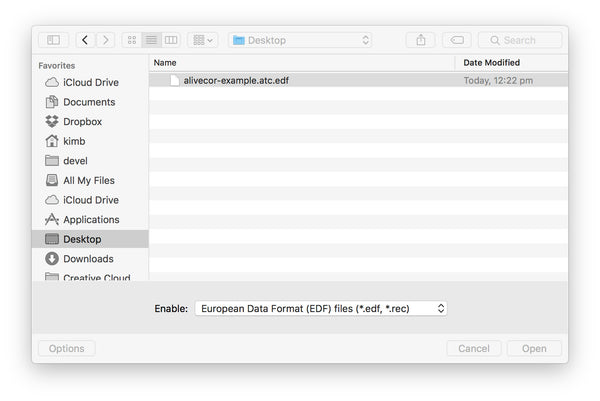Open the devel folder
The width and height of the screenshot is (600, 401).
point(90,161)
